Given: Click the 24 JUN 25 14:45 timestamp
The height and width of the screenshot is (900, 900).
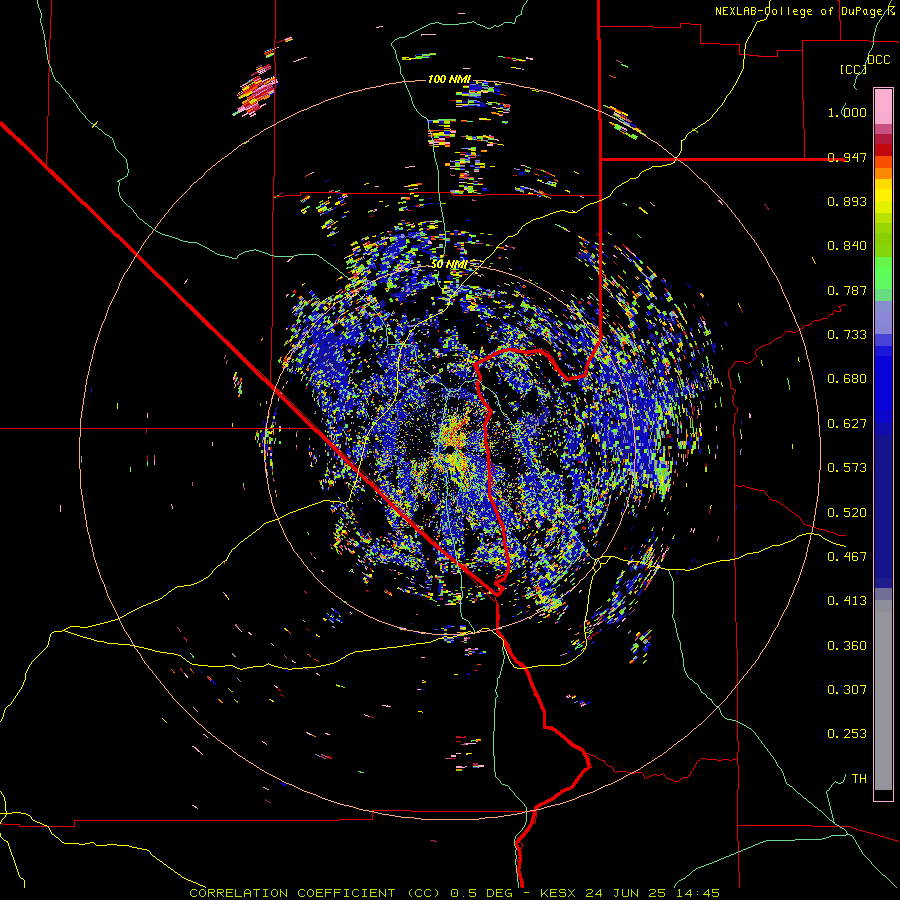Looking at the screenshot, I should click(653, 893).
